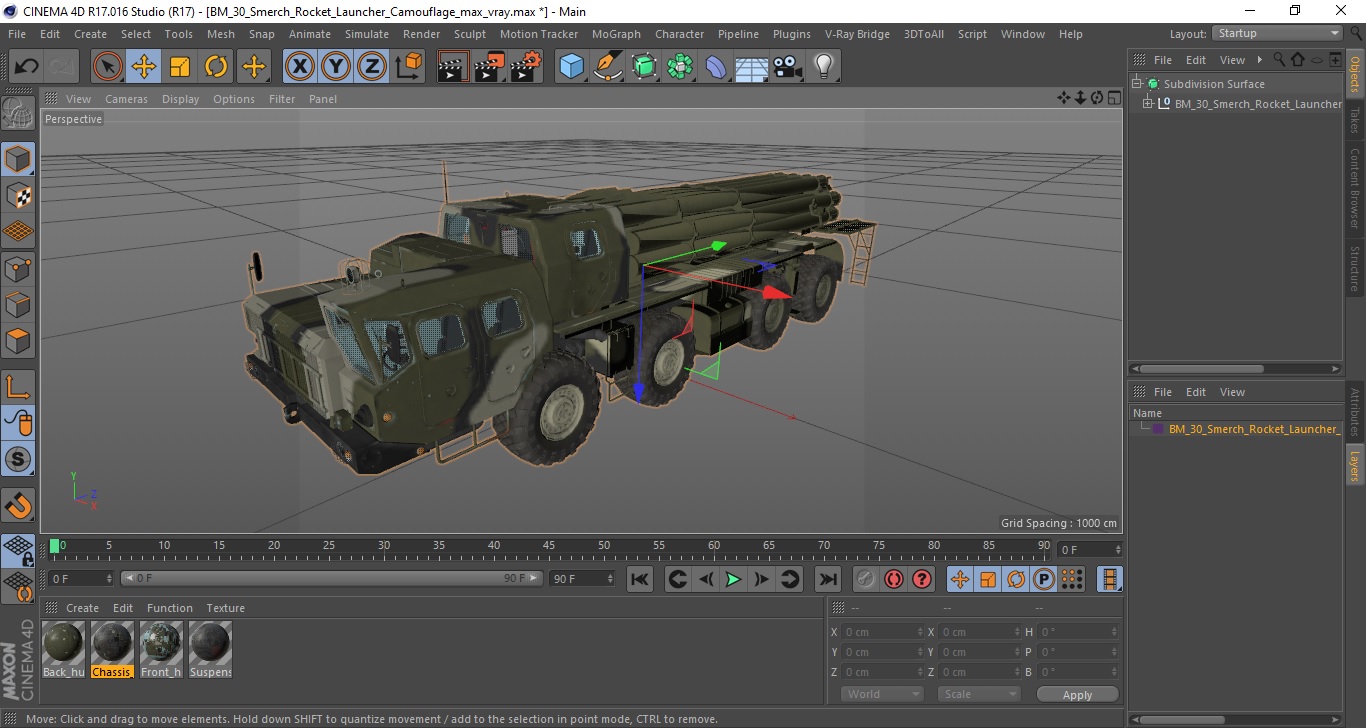Add a Subdivision Surface generator
This screenshot has height=728, width=1366.
pos(644,67)
